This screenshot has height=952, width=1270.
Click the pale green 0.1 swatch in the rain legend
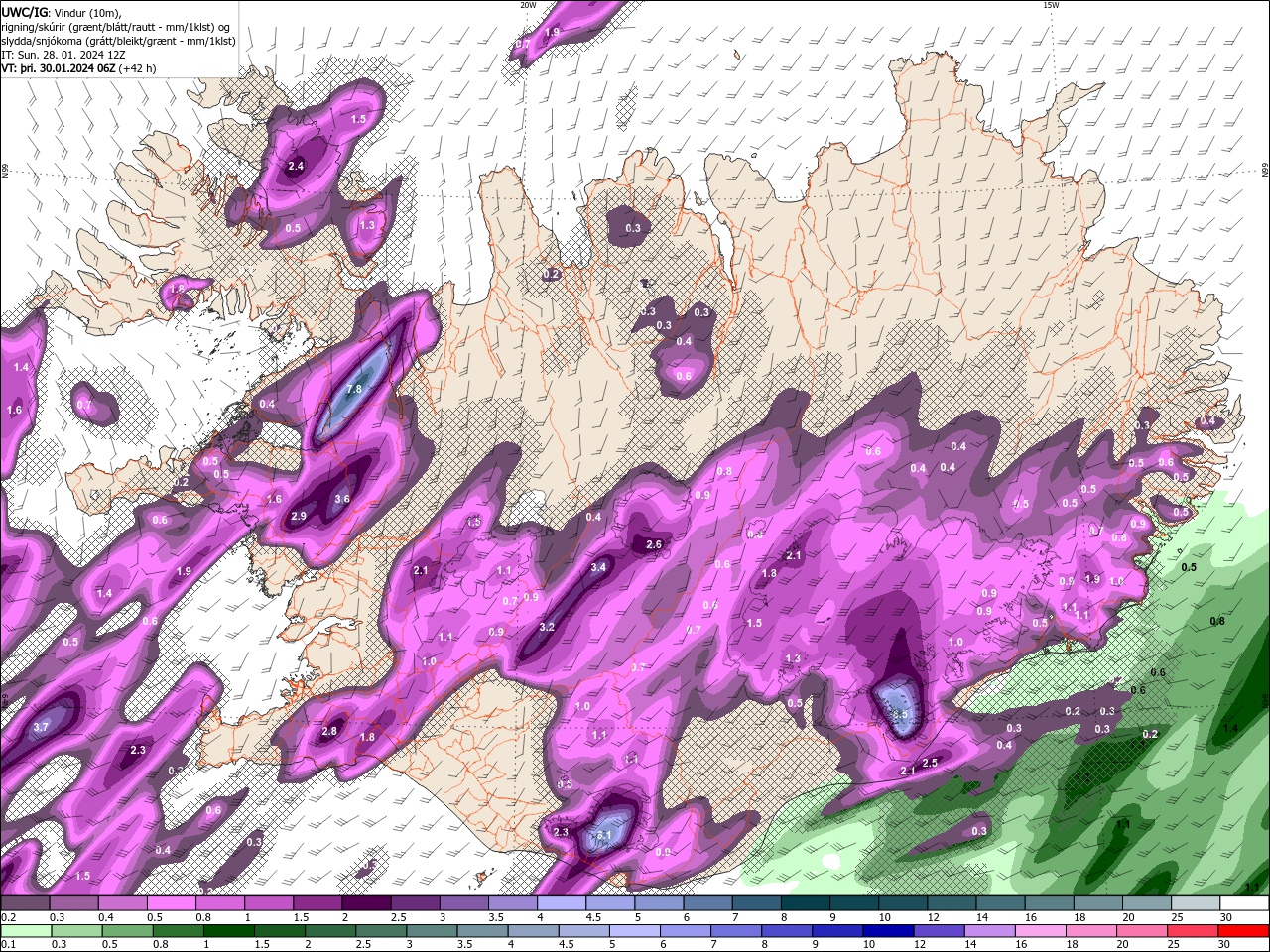click(27, 931)
